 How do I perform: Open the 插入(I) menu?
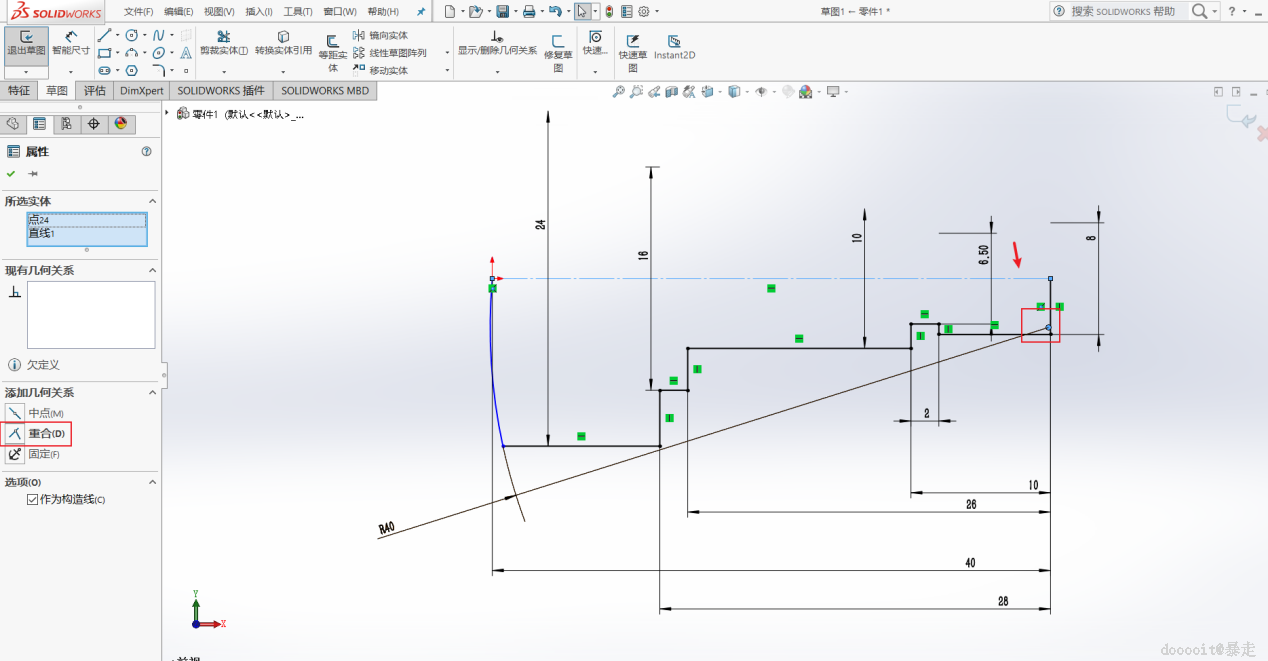tap(258, 11)
